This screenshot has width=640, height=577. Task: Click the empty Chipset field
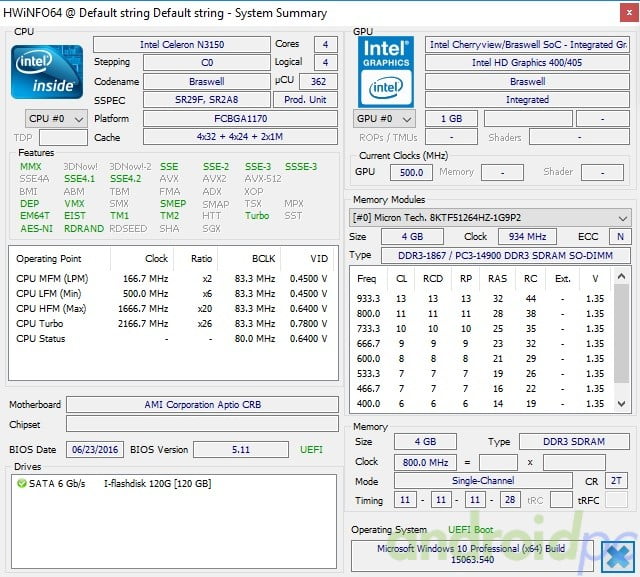[x=202, y=424]
